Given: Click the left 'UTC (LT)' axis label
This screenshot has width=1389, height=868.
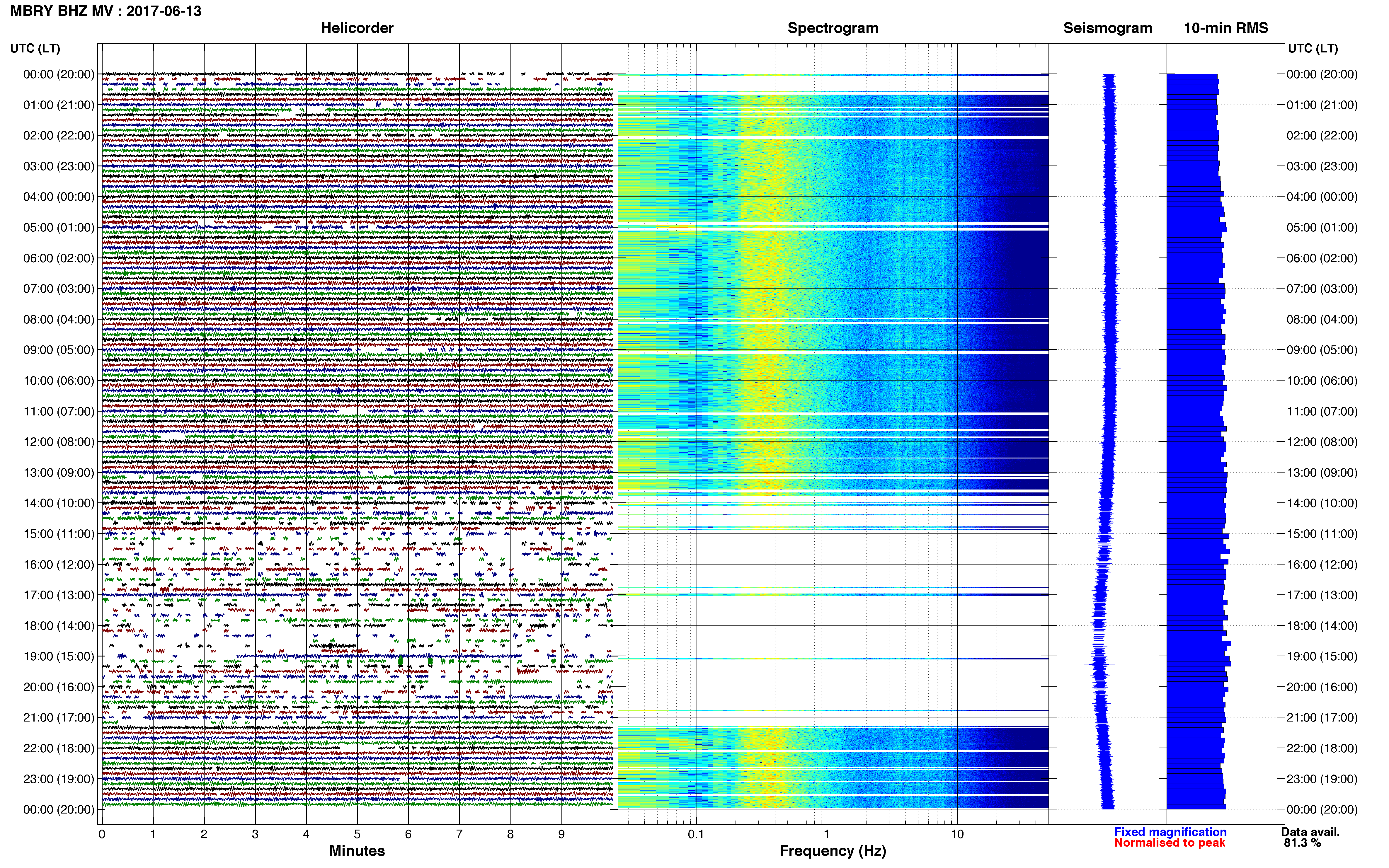Looking at the screenshot, I should 35,48.
